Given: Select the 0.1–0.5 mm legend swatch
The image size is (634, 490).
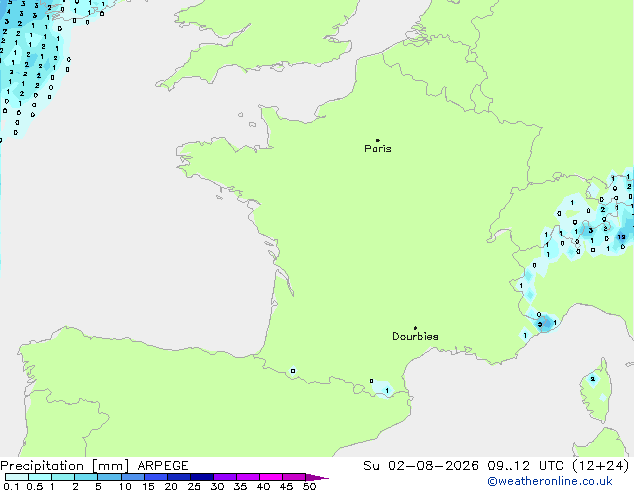Looking at the screenshot, I should 17,477.
